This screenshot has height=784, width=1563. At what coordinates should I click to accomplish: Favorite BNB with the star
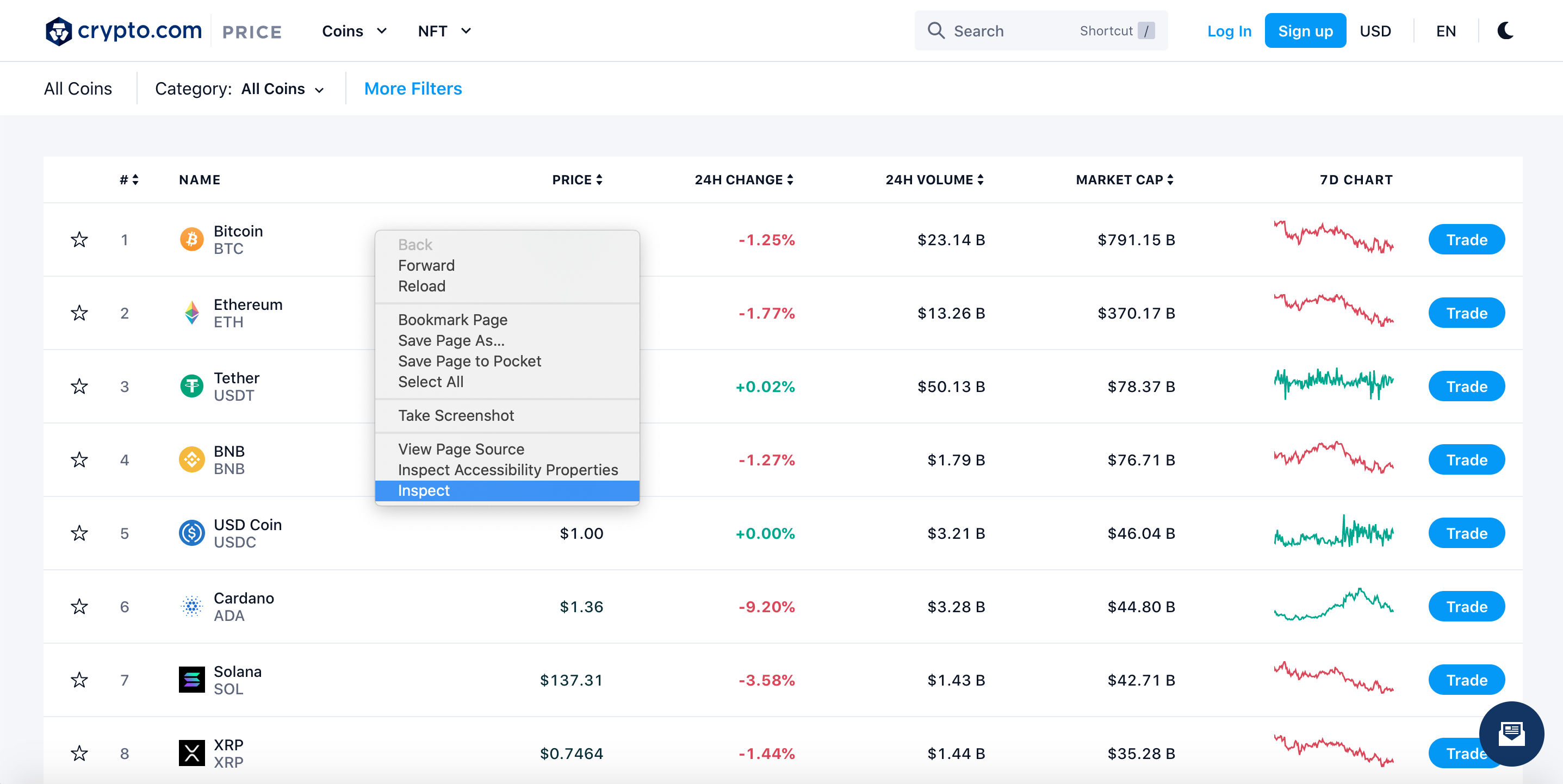click(x=79, y=459)
